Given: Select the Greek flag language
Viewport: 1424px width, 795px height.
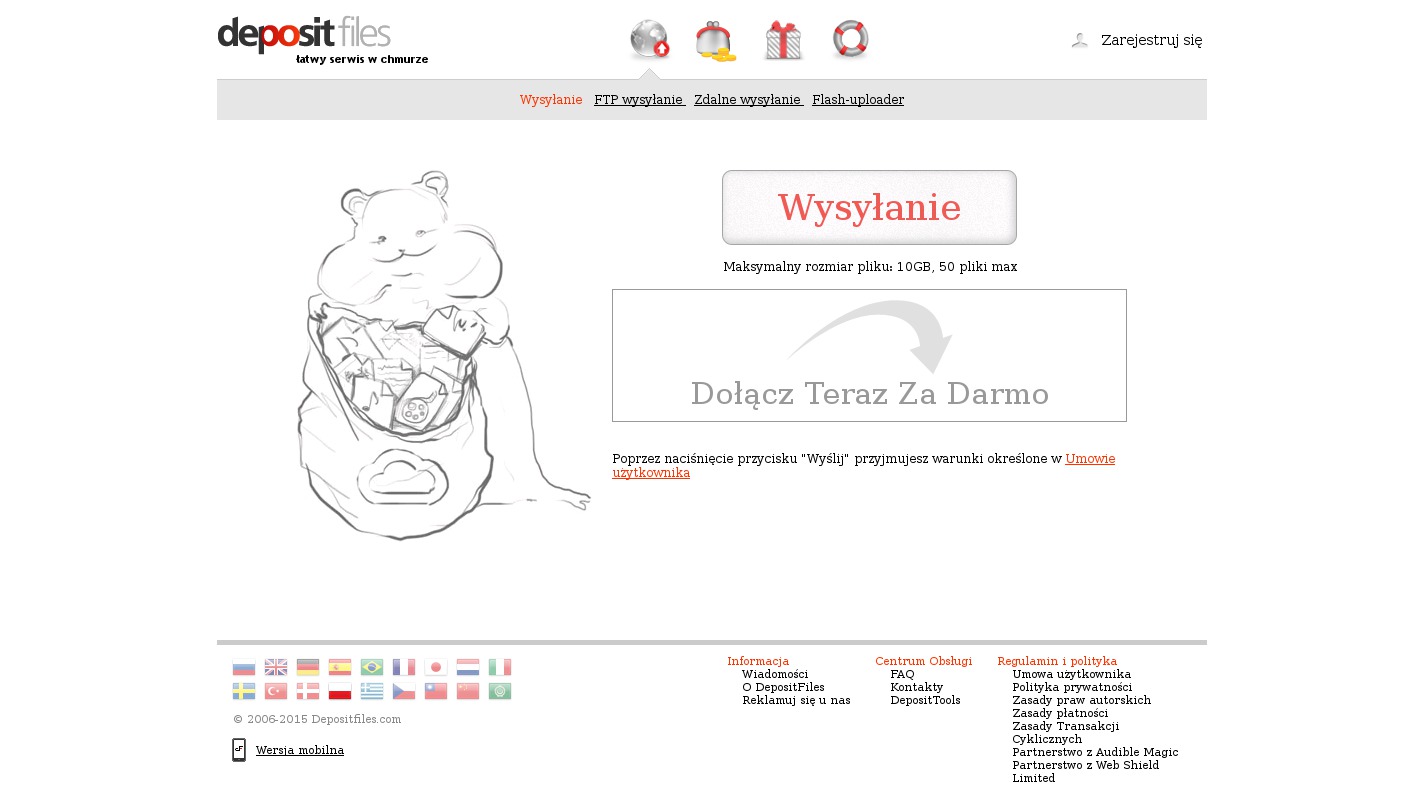Looking at the screenshot, I should click(372, 691).
